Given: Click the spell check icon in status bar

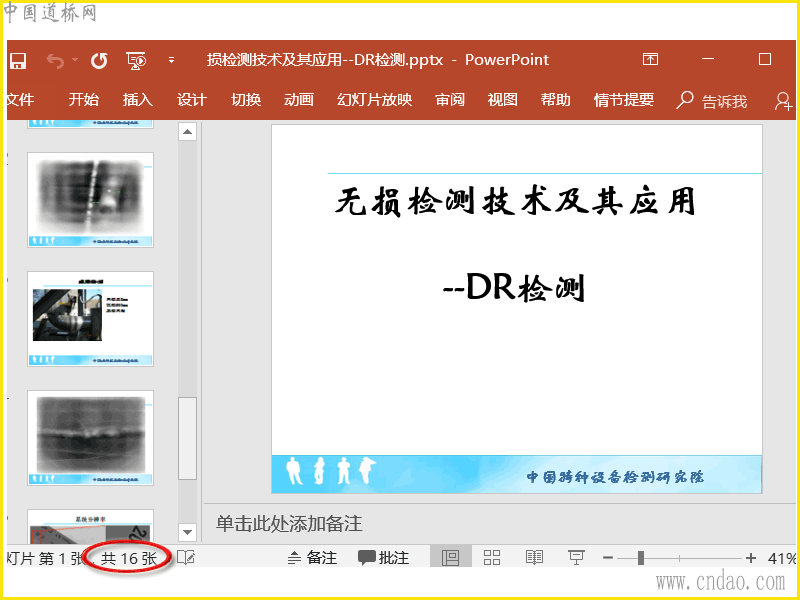Looking at the screenshot, I should 186,557.
